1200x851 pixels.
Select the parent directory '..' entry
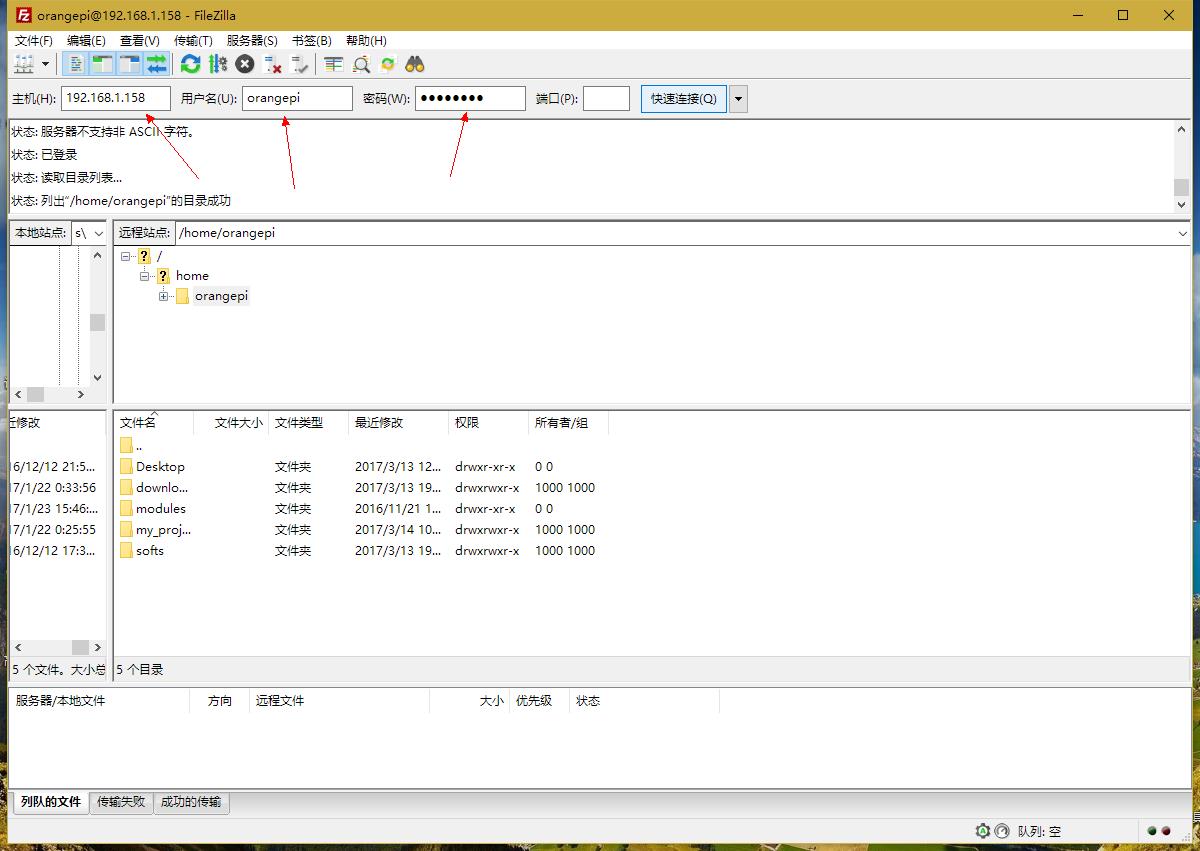pos(362,446)
